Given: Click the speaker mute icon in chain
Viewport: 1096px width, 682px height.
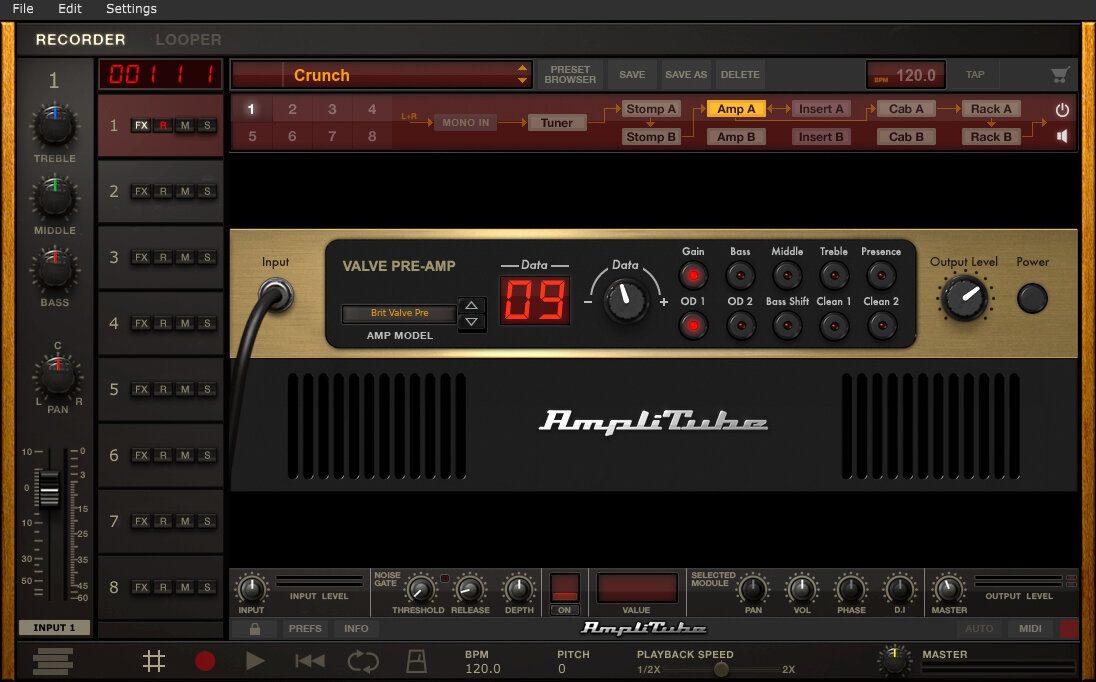Looking at the screenshot, I should point(1062,136).
